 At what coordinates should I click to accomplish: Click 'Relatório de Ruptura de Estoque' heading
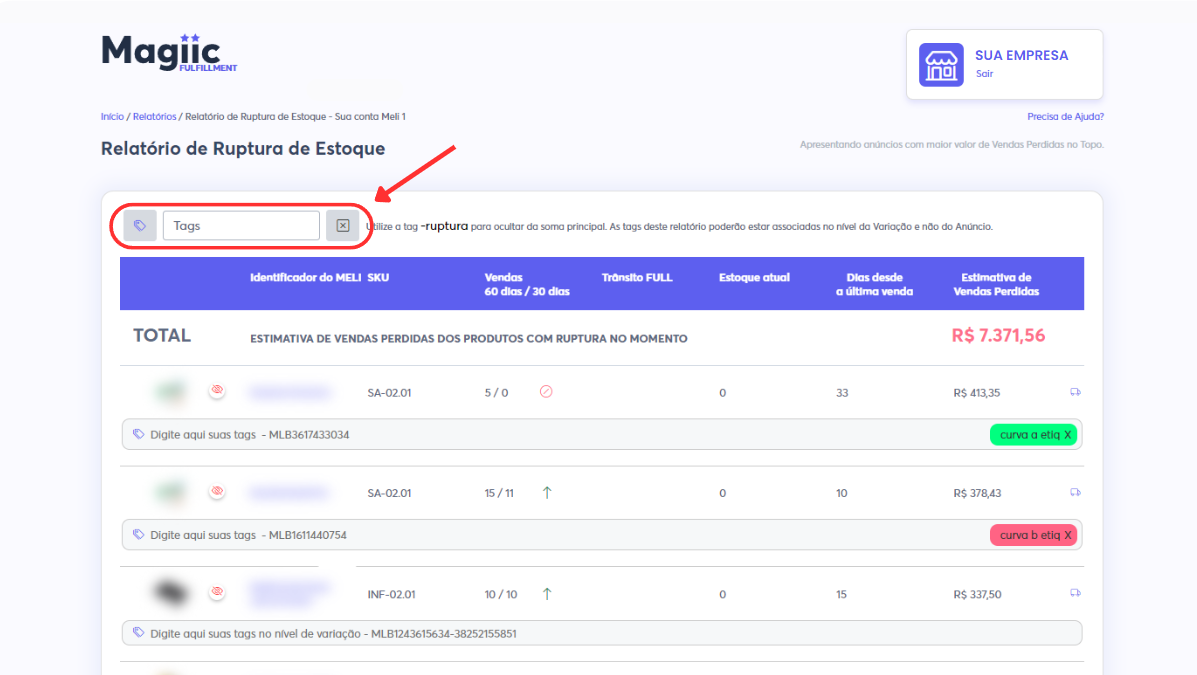(243, 148)
